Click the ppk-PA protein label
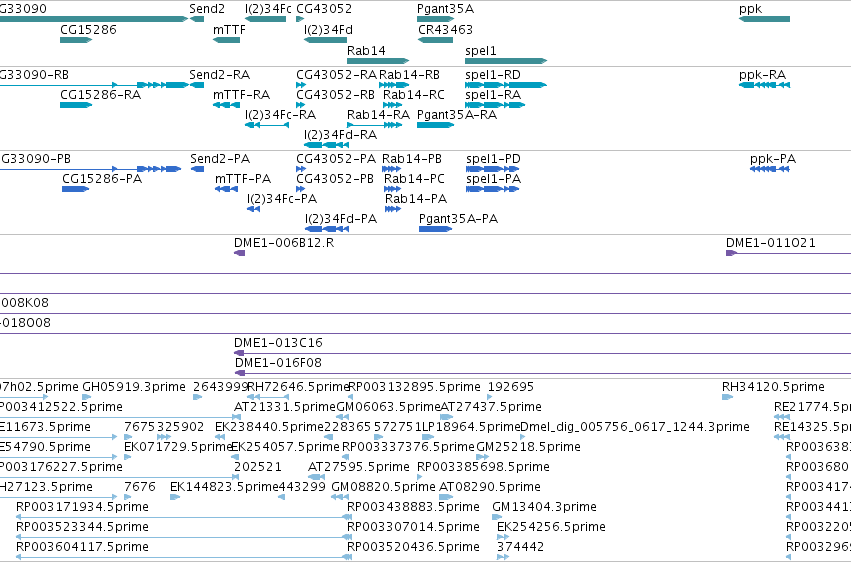This screenshot has height=562, width=851. pos(773,159)
